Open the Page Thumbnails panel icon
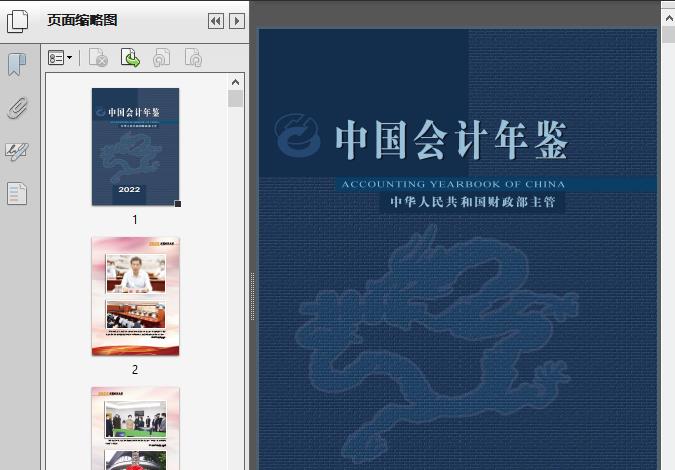 click(17, 21)
